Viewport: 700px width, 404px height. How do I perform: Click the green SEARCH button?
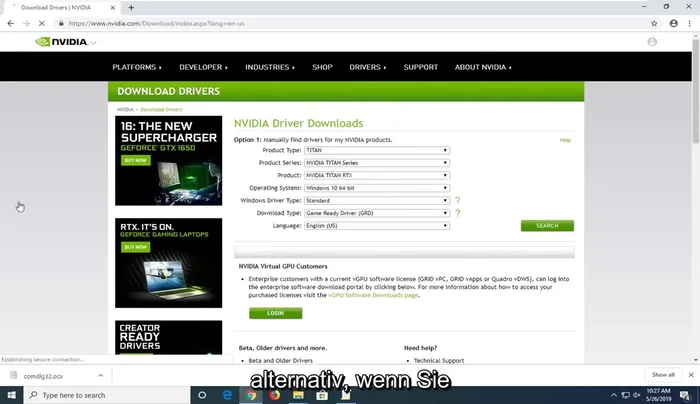[x=547, y=226]
